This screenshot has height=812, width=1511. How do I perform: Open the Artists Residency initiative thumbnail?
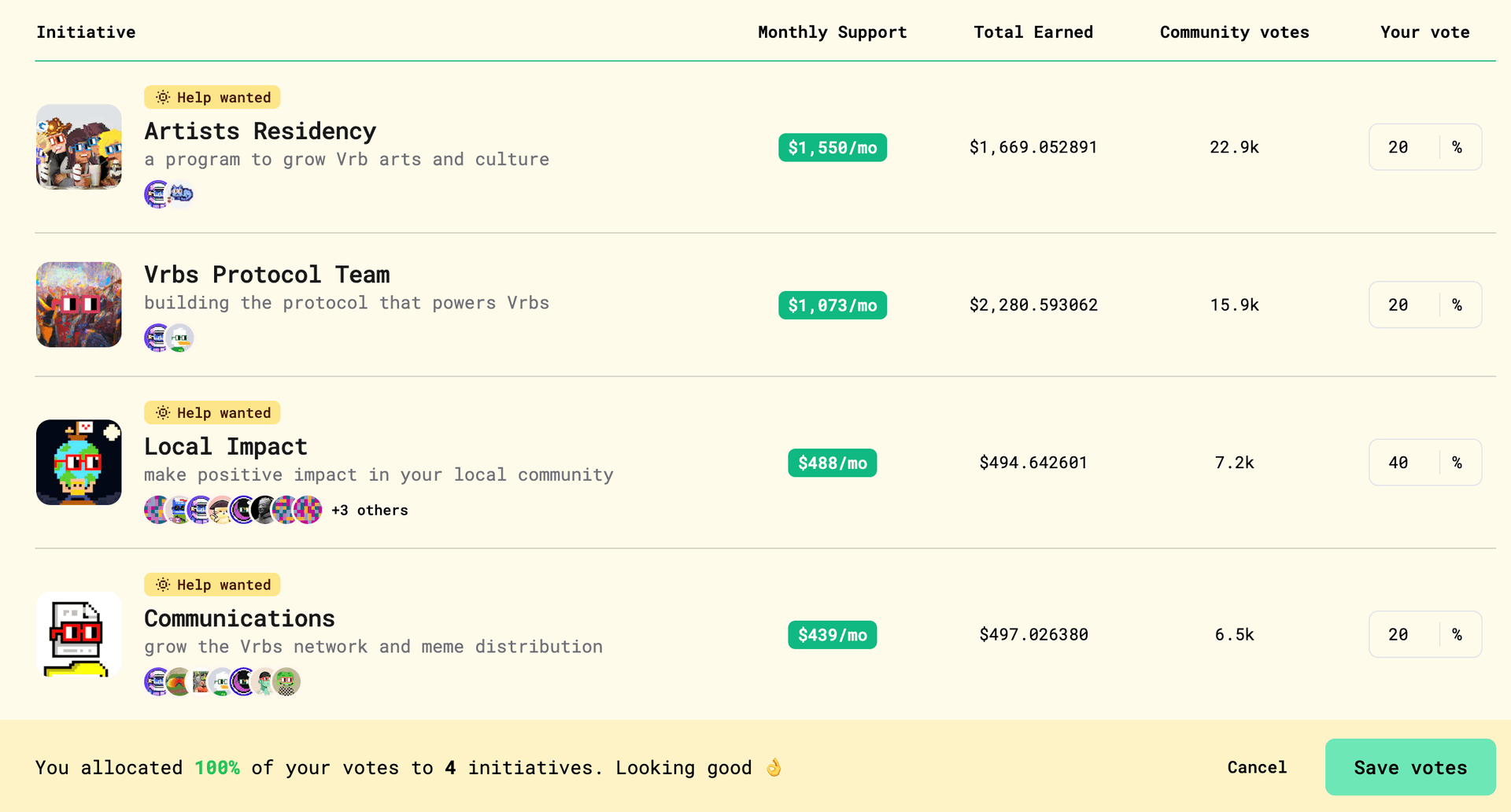(79, 147)
